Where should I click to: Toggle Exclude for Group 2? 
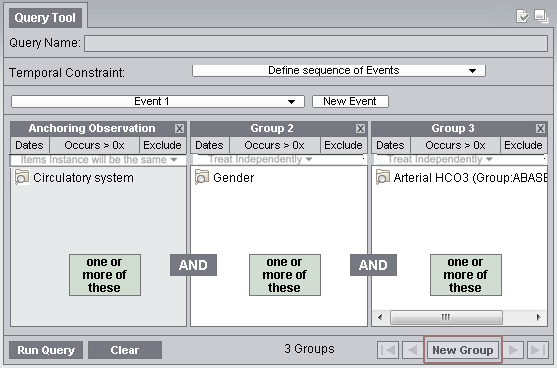(x=343, y=145)
